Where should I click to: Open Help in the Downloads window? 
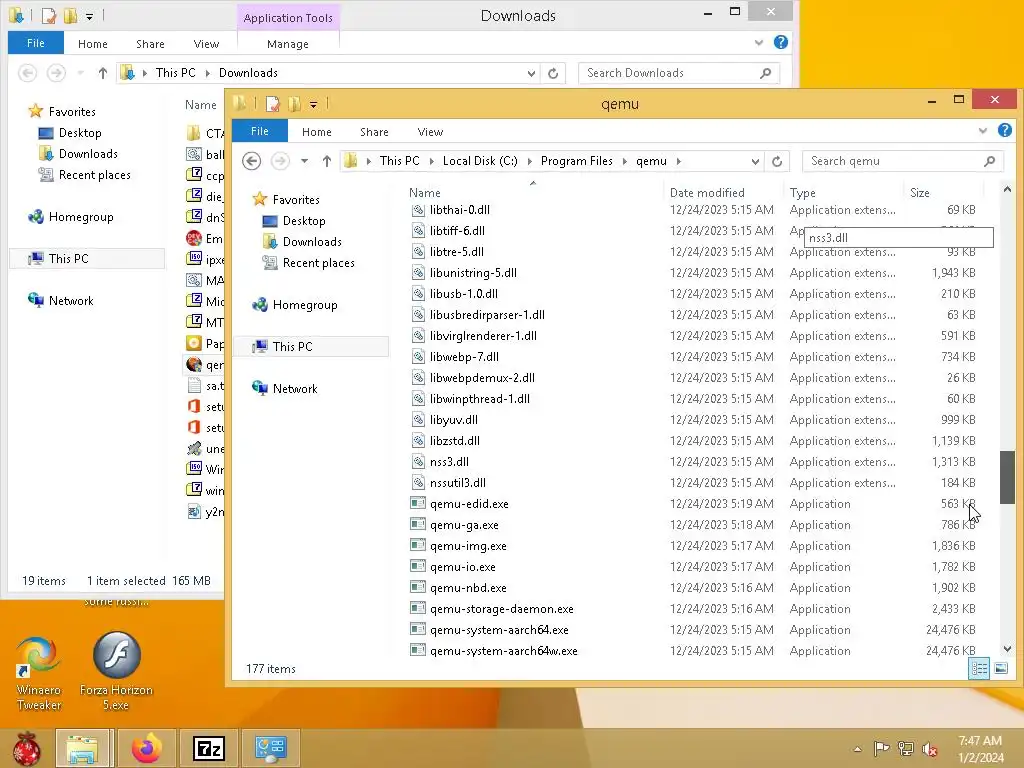tap(780, 42)
